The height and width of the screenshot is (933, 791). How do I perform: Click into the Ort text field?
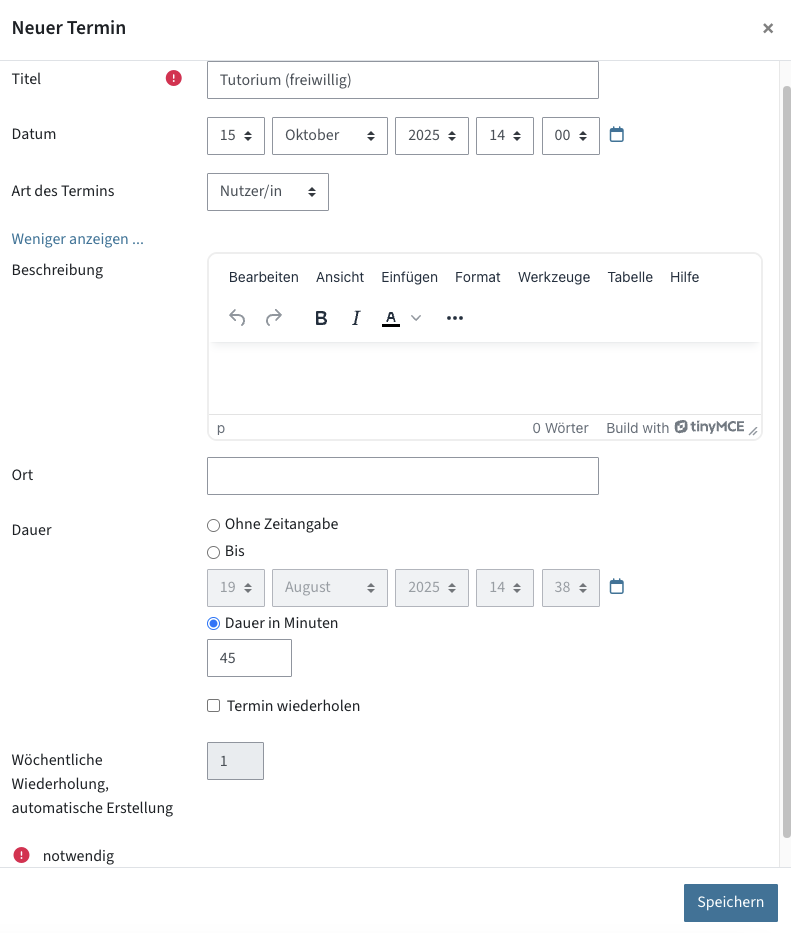(x=403, y=476)
